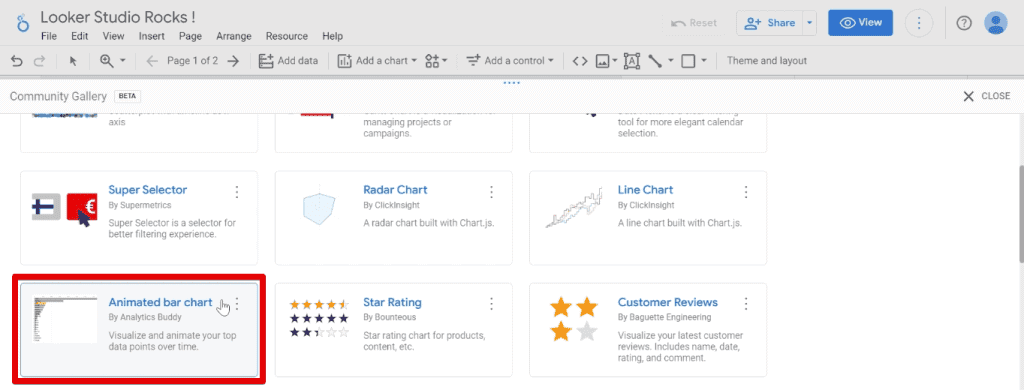Open the File menu

click(48, 37)
